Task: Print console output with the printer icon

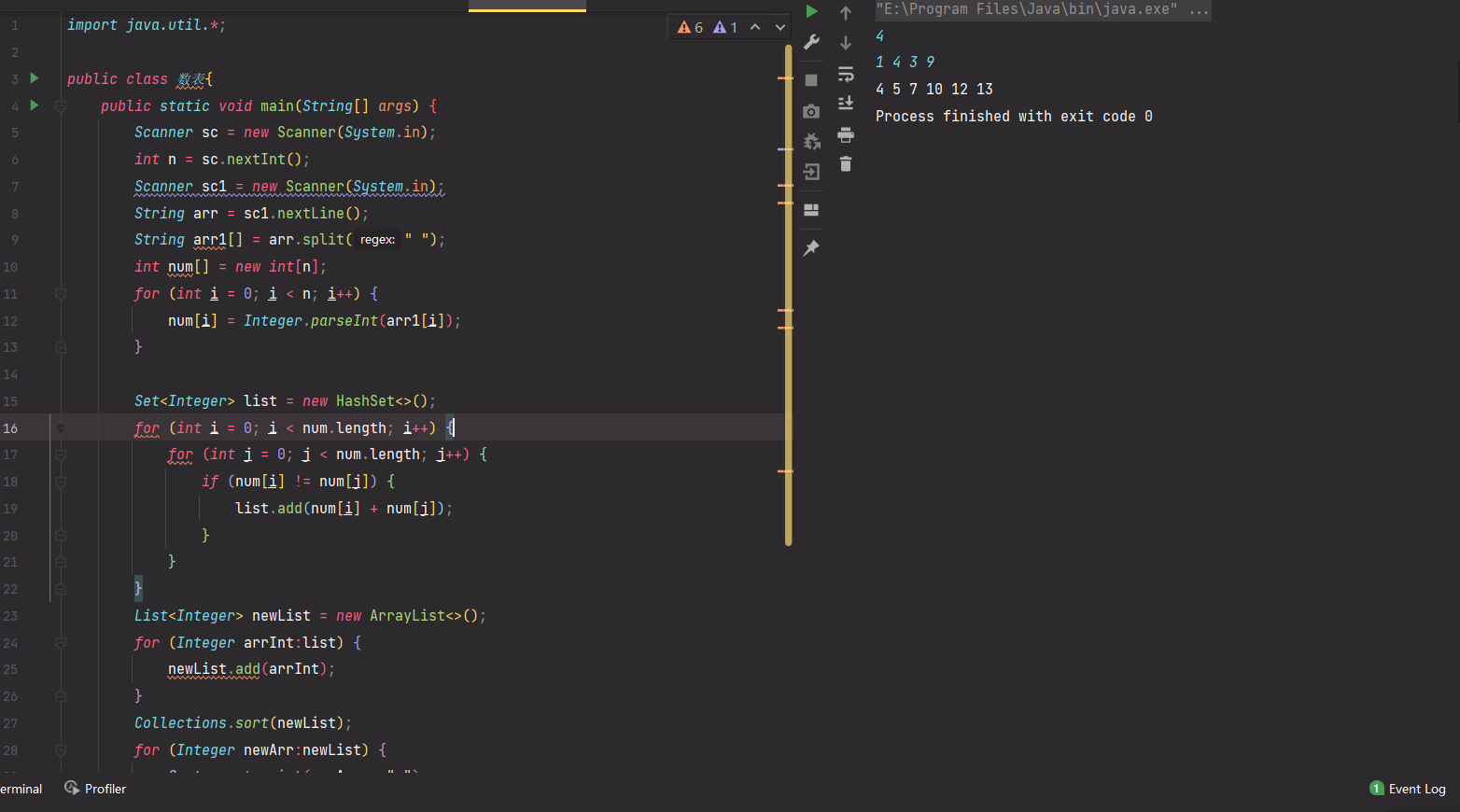Action: (x=846, y=135)
